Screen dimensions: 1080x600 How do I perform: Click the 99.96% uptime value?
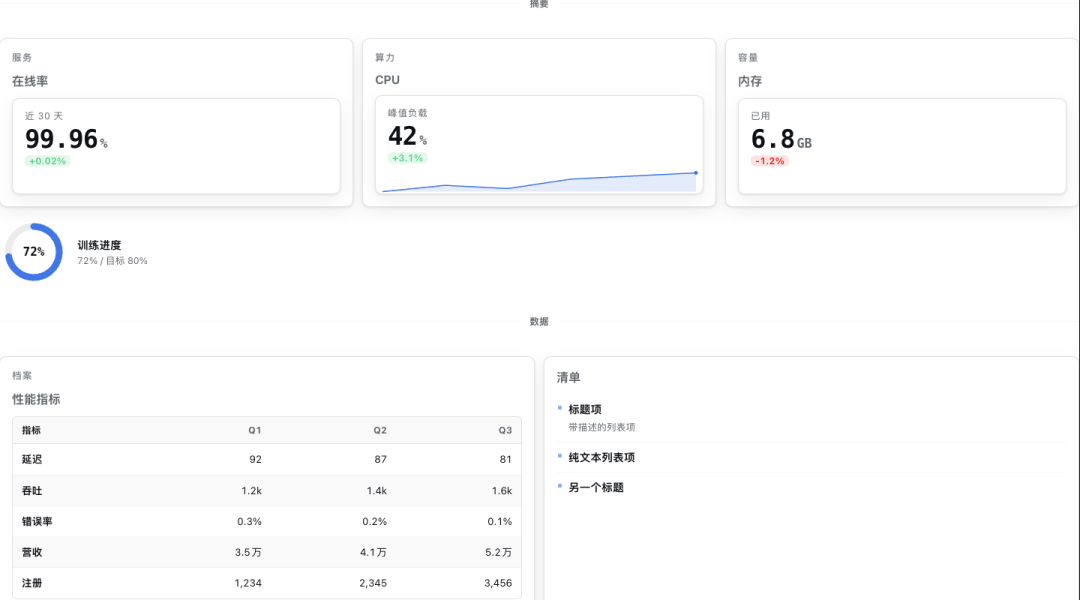pos(67,139)
